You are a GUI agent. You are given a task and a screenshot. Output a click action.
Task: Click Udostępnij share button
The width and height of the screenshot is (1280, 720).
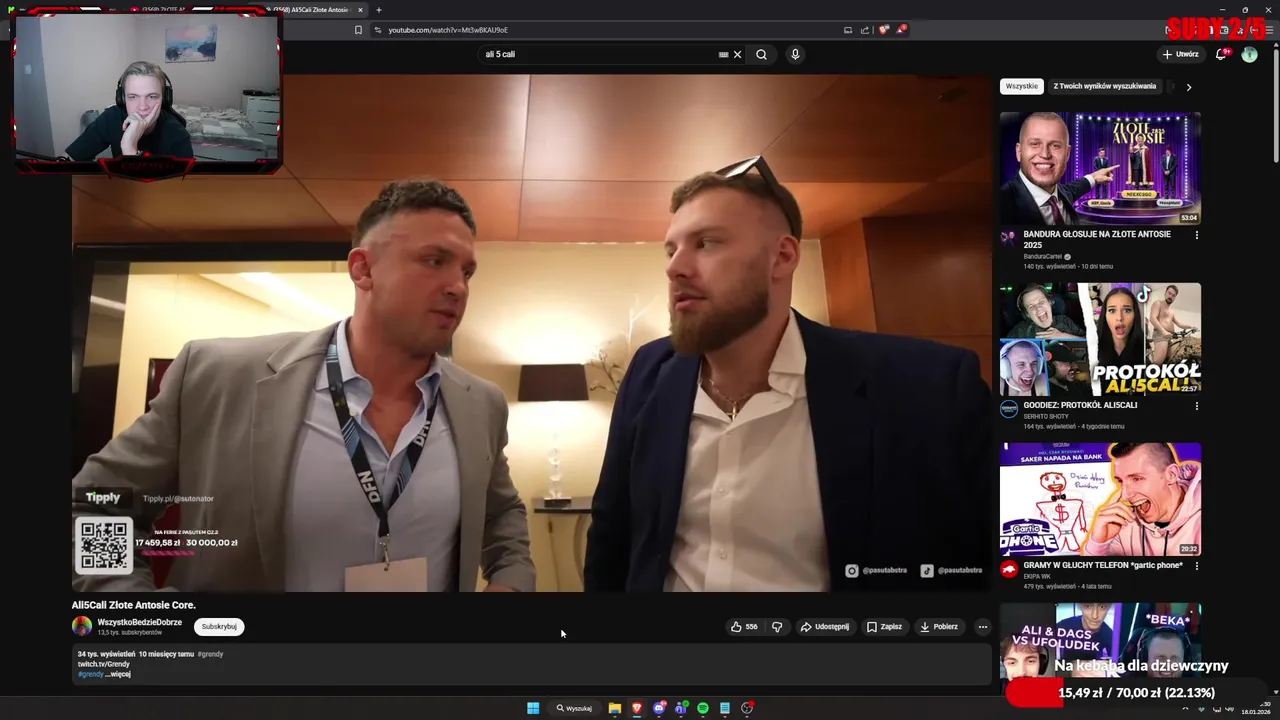click(825, 627)
